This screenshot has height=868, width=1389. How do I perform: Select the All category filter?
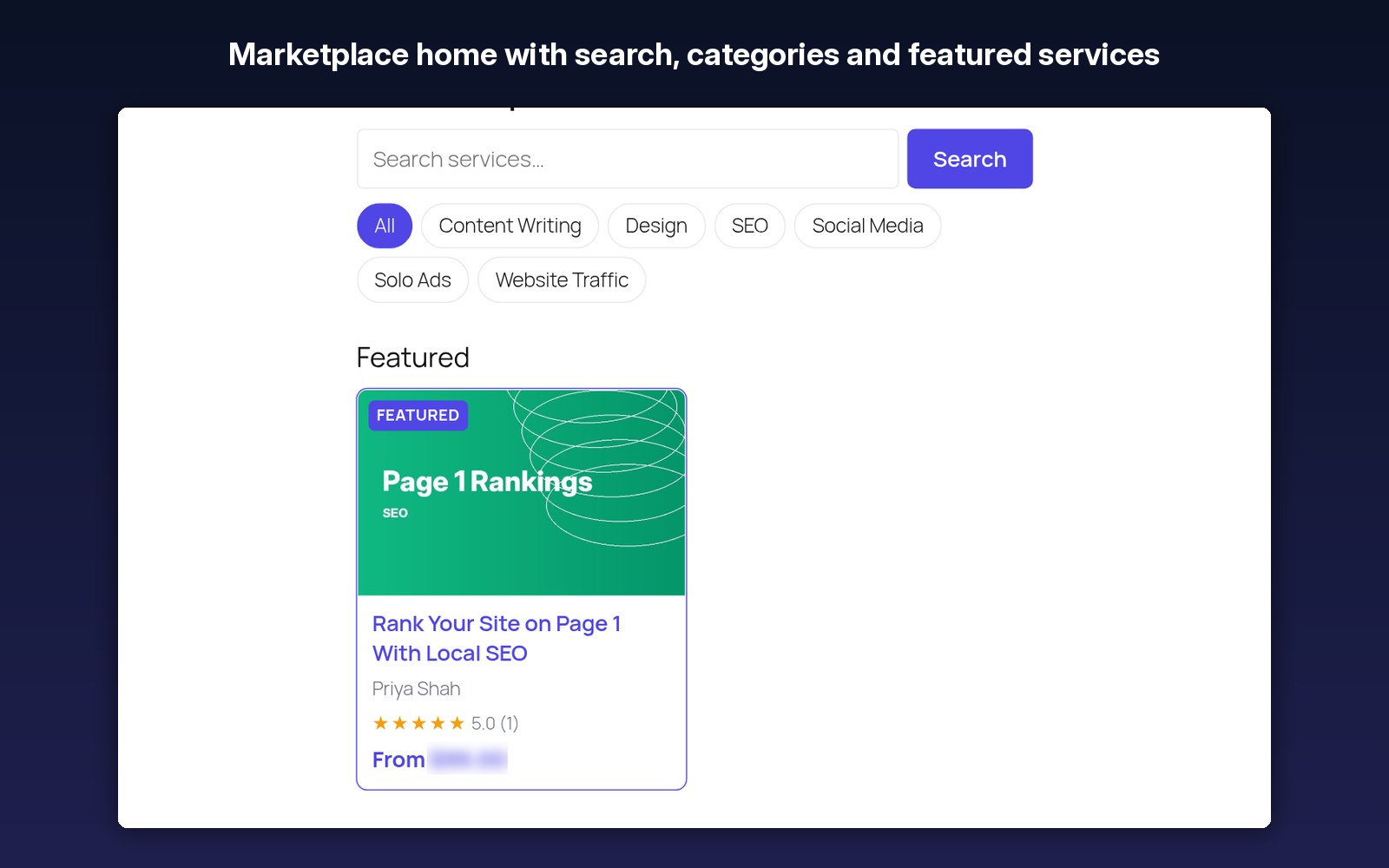coord(385,226)
